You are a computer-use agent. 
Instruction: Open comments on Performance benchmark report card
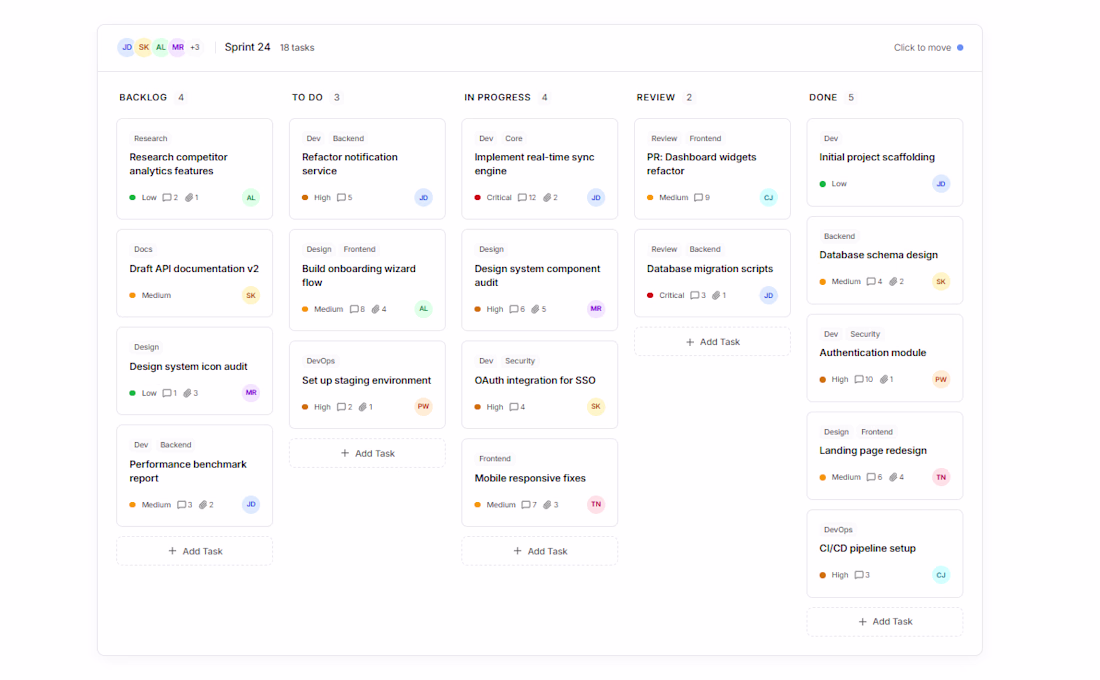coord(181,505)
